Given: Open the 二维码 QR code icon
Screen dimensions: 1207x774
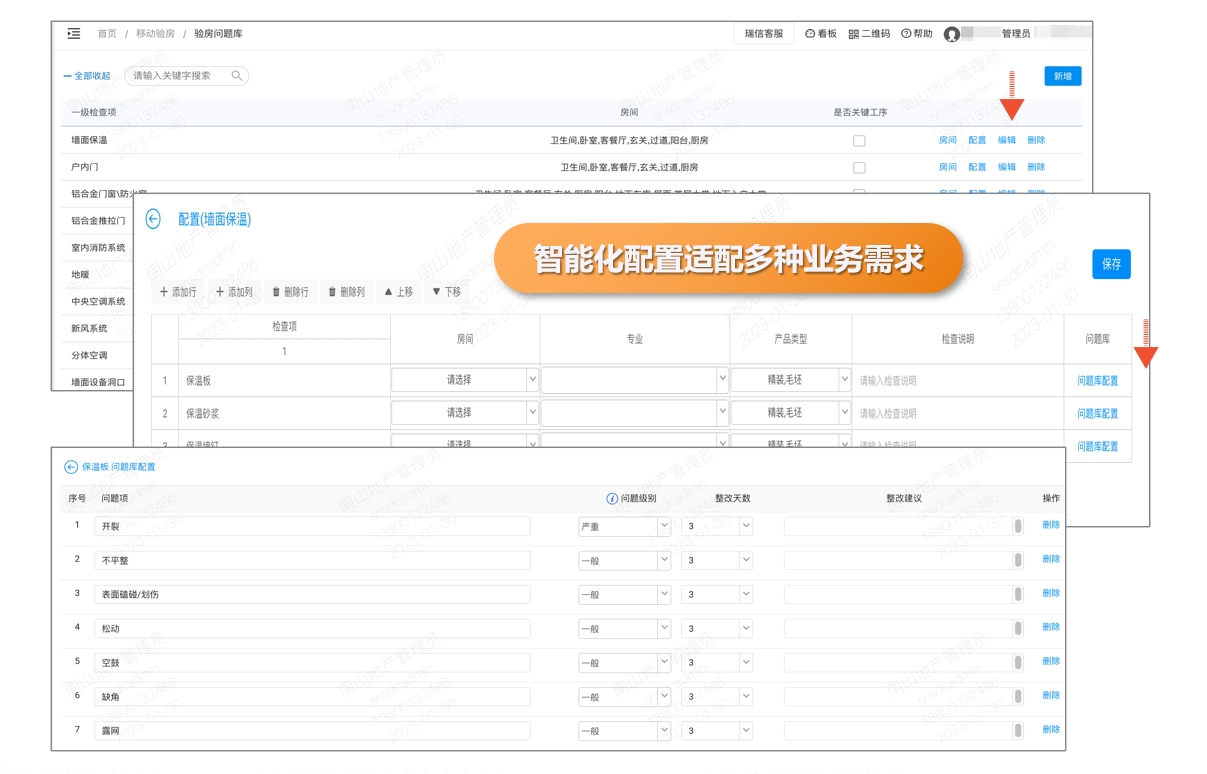Looking at the screenshot, I should (x=854, y=34).
